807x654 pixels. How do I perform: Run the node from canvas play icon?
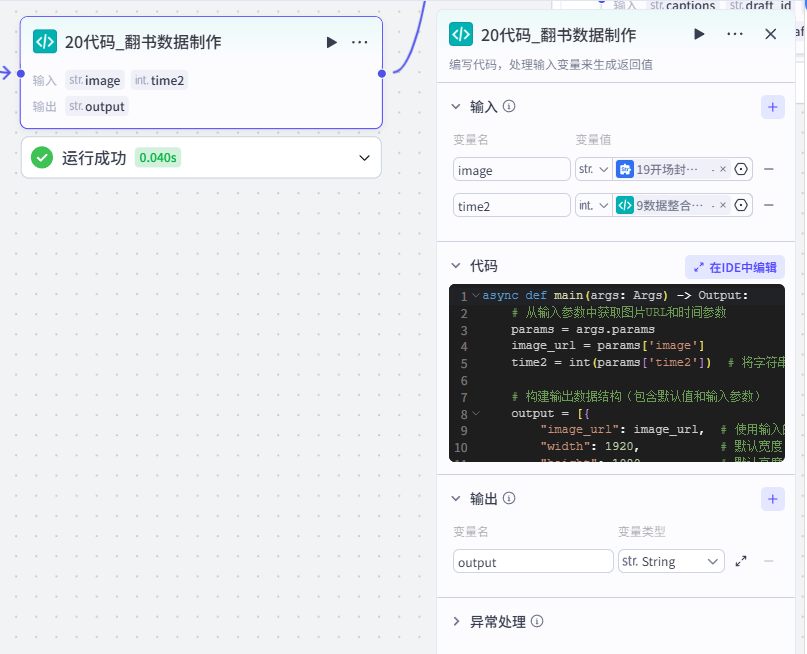tap(332, 42)
